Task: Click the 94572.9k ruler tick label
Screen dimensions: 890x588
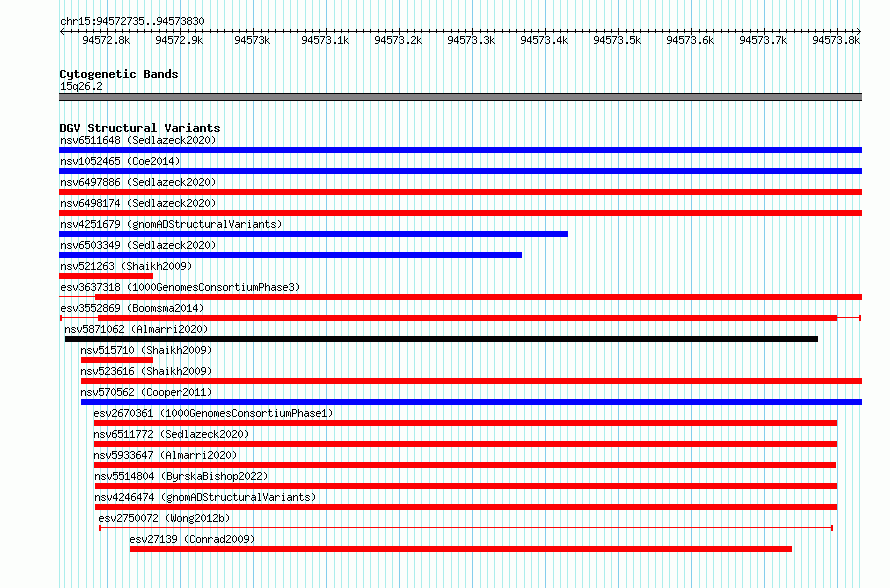Action: pyautogui.click(x=179, y=40)
